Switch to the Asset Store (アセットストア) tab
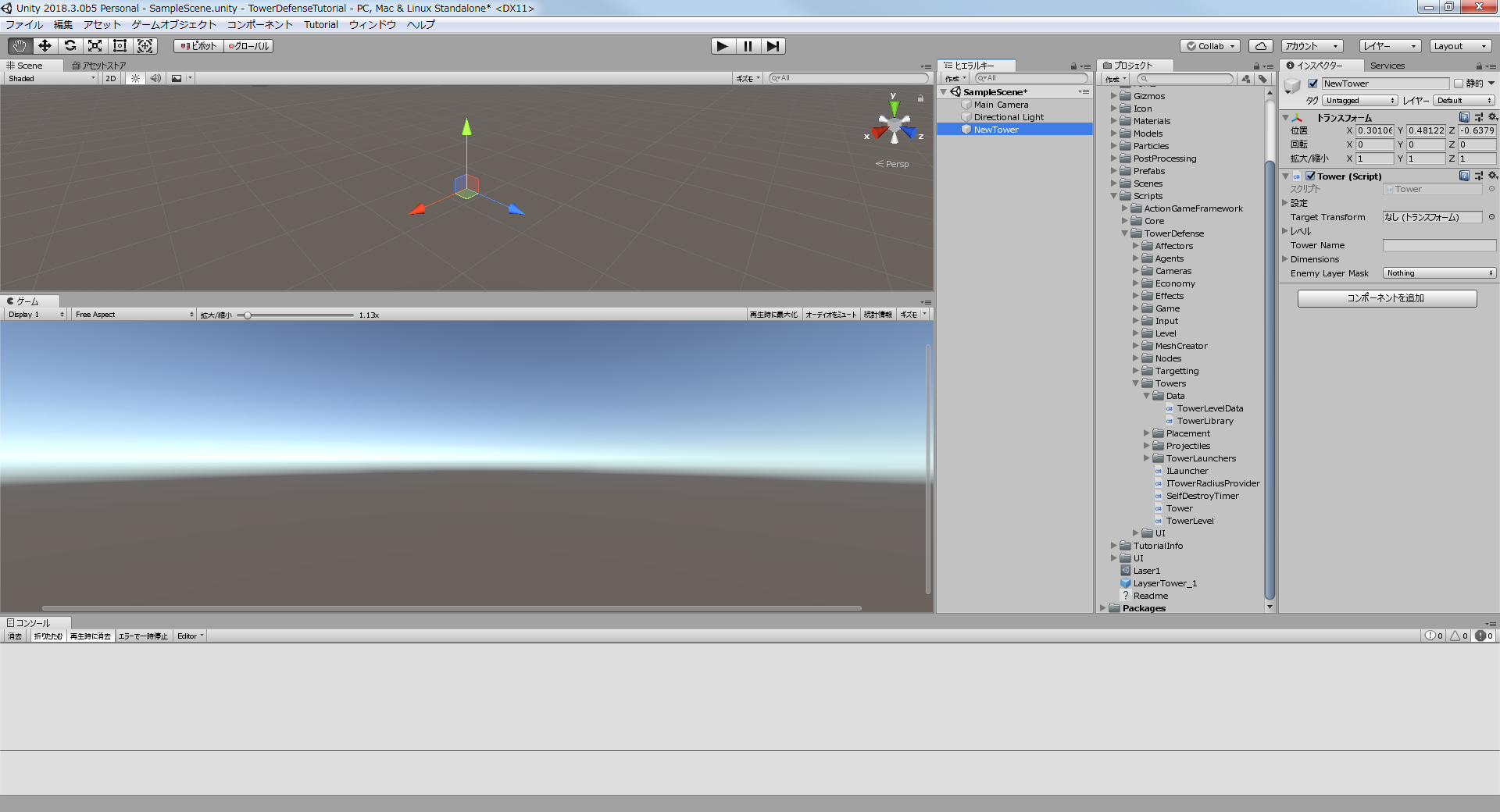Image resolution: width=1500 pixels, height=812 pixels. point(100,66)
